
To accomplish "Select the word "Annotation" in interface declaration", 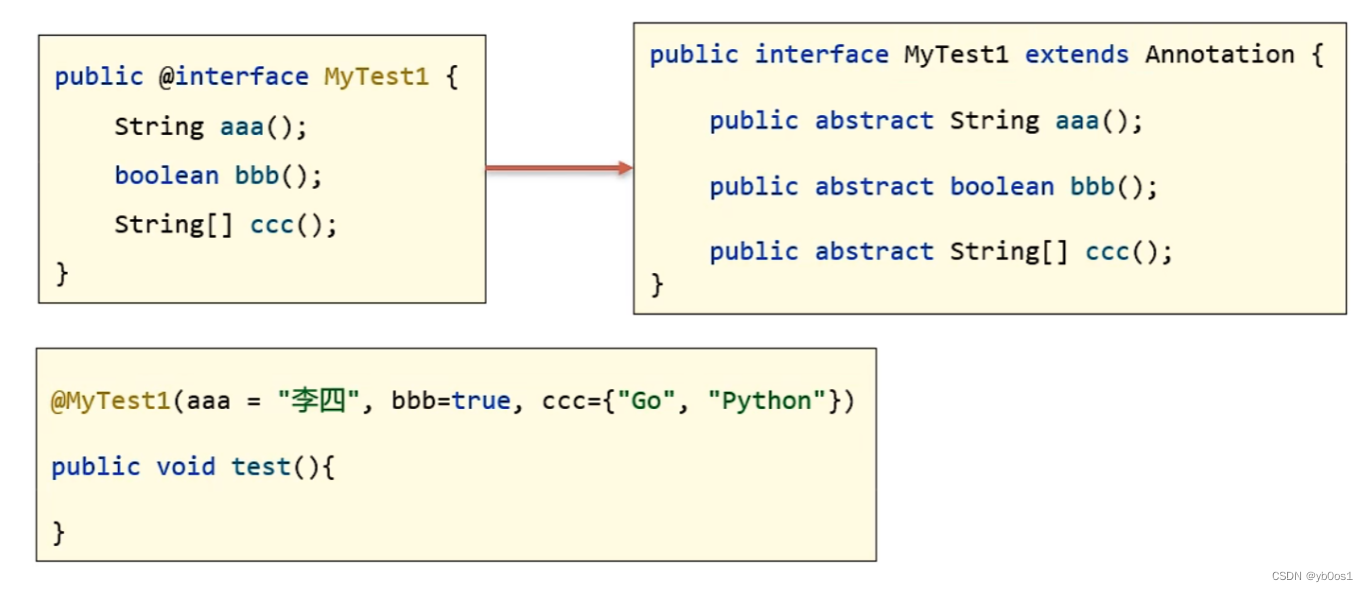I will (1220, 55).
